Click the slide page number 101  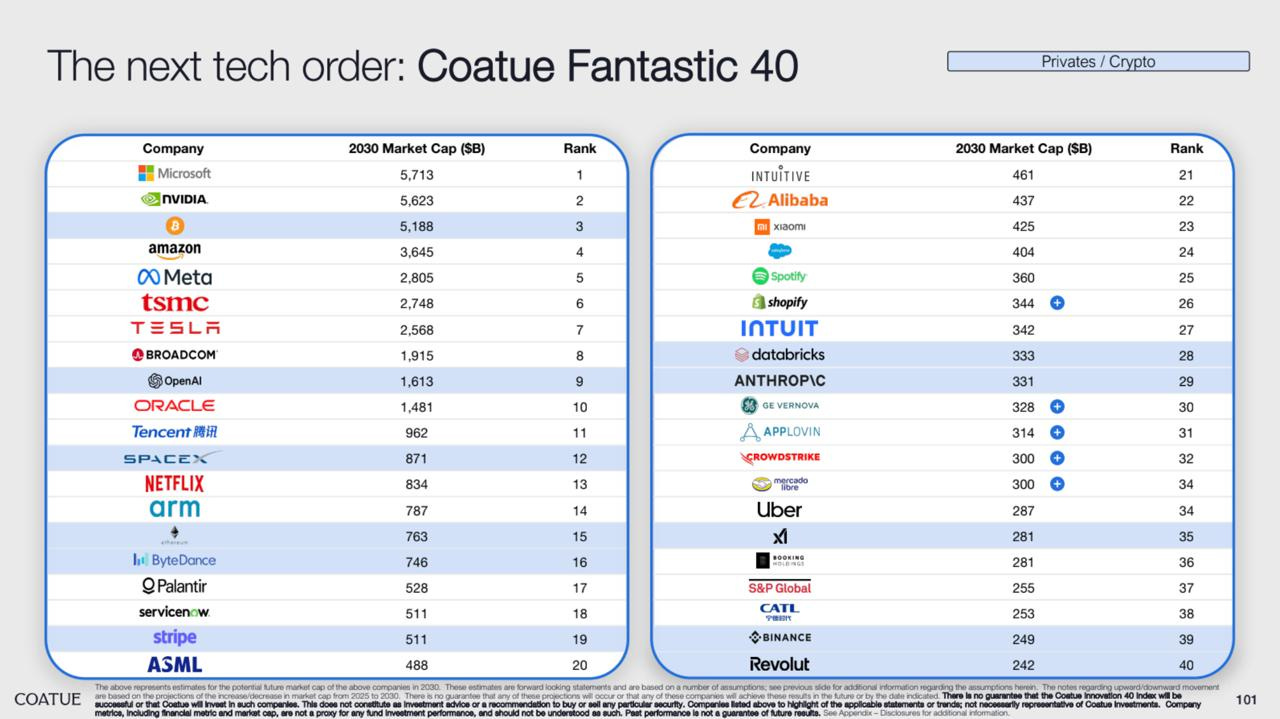[1246, 698]
